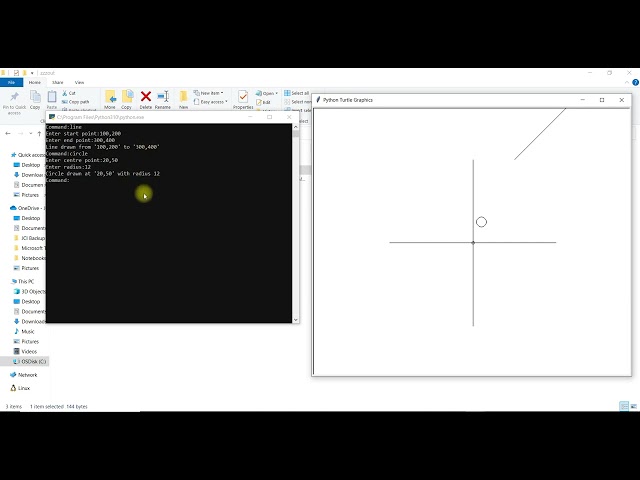Select Network in the navigation pane
Viewport: 640px width, 480px height.
[x=24, y=375]
